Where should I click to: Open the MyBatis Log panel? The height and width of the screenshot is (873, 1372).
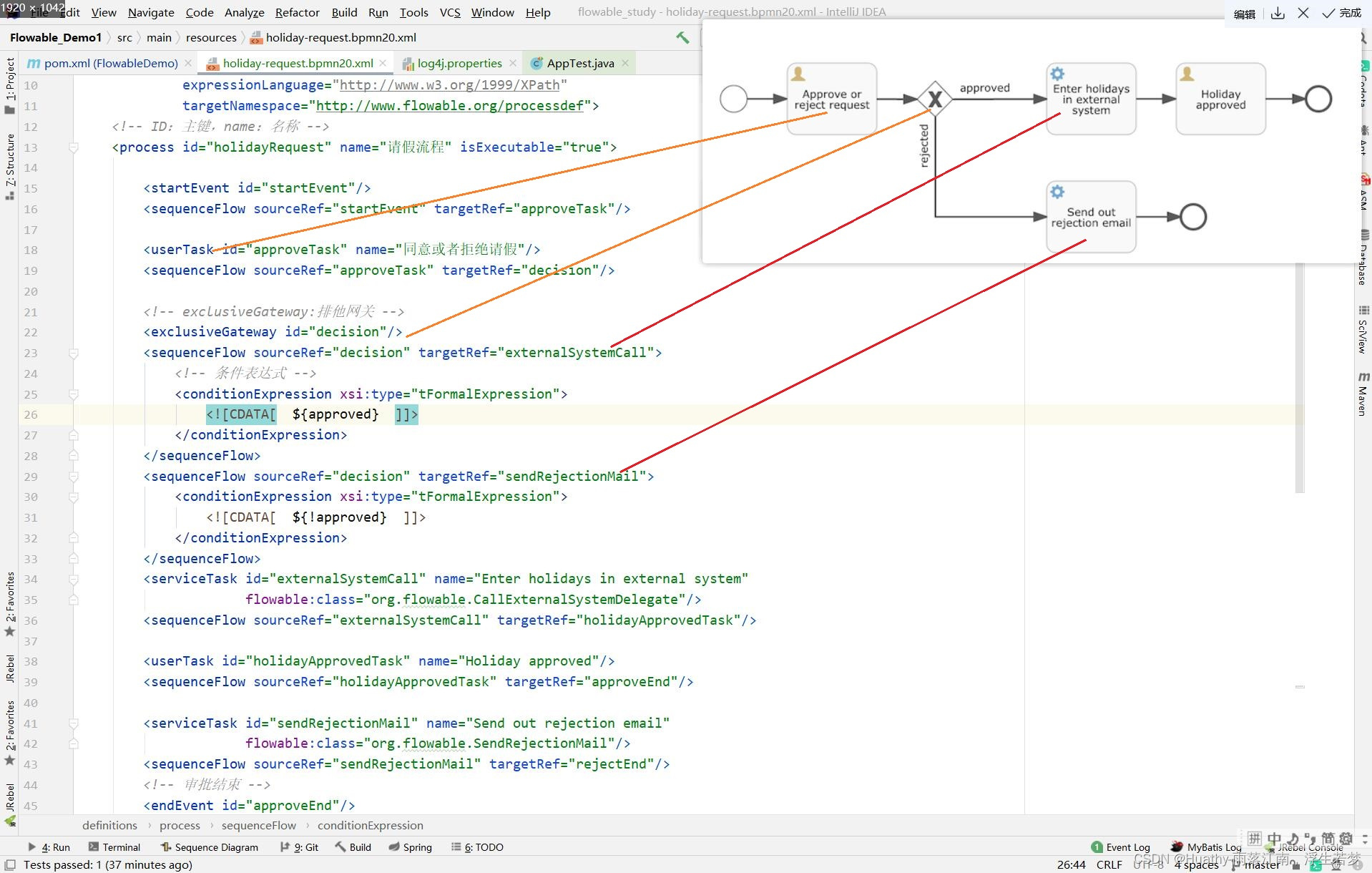coord(1206,847)
